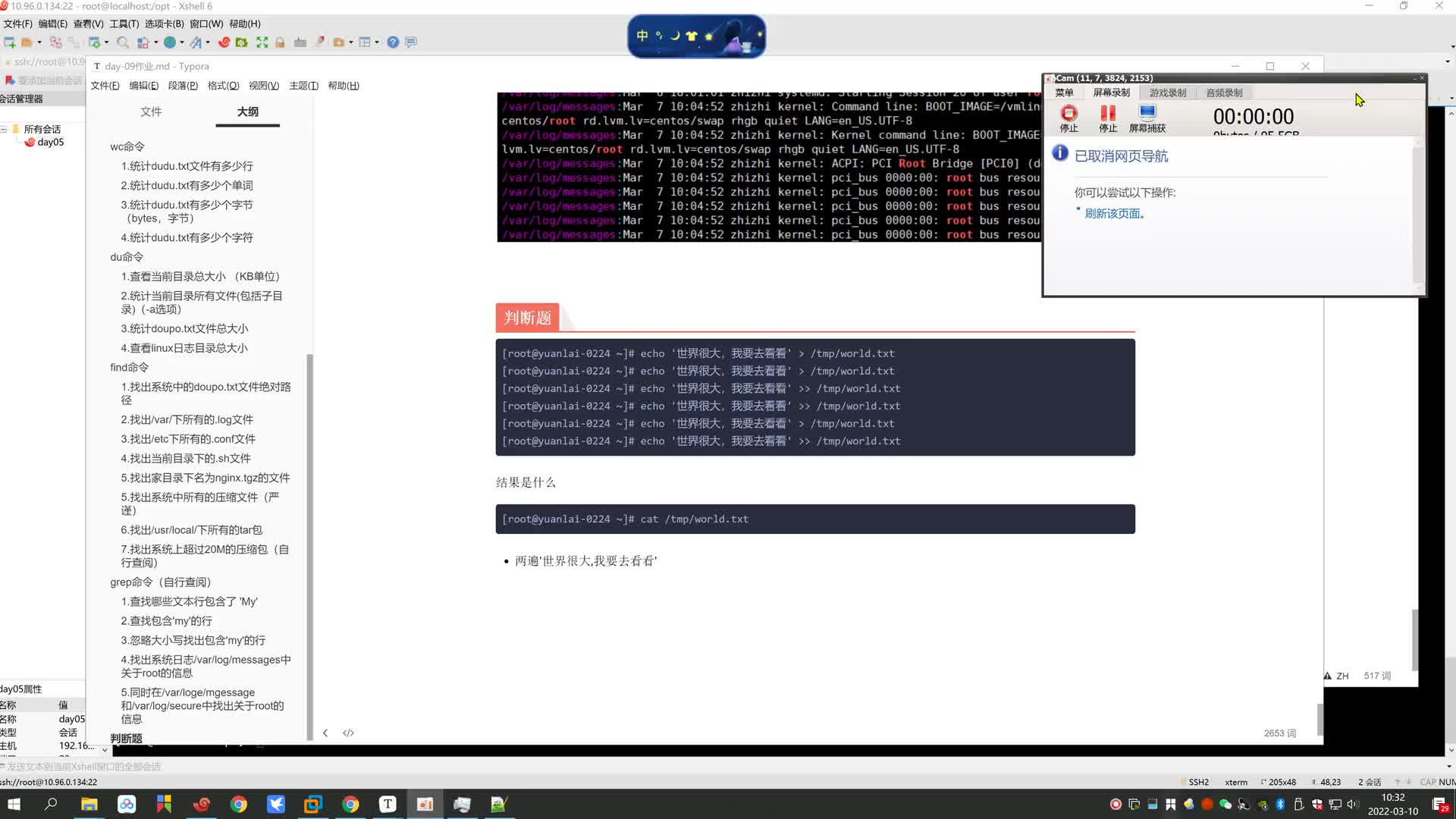1456x819 pixels.
Task: Click the red swirl Xshell toolbar icon
Action: (224, 42)
